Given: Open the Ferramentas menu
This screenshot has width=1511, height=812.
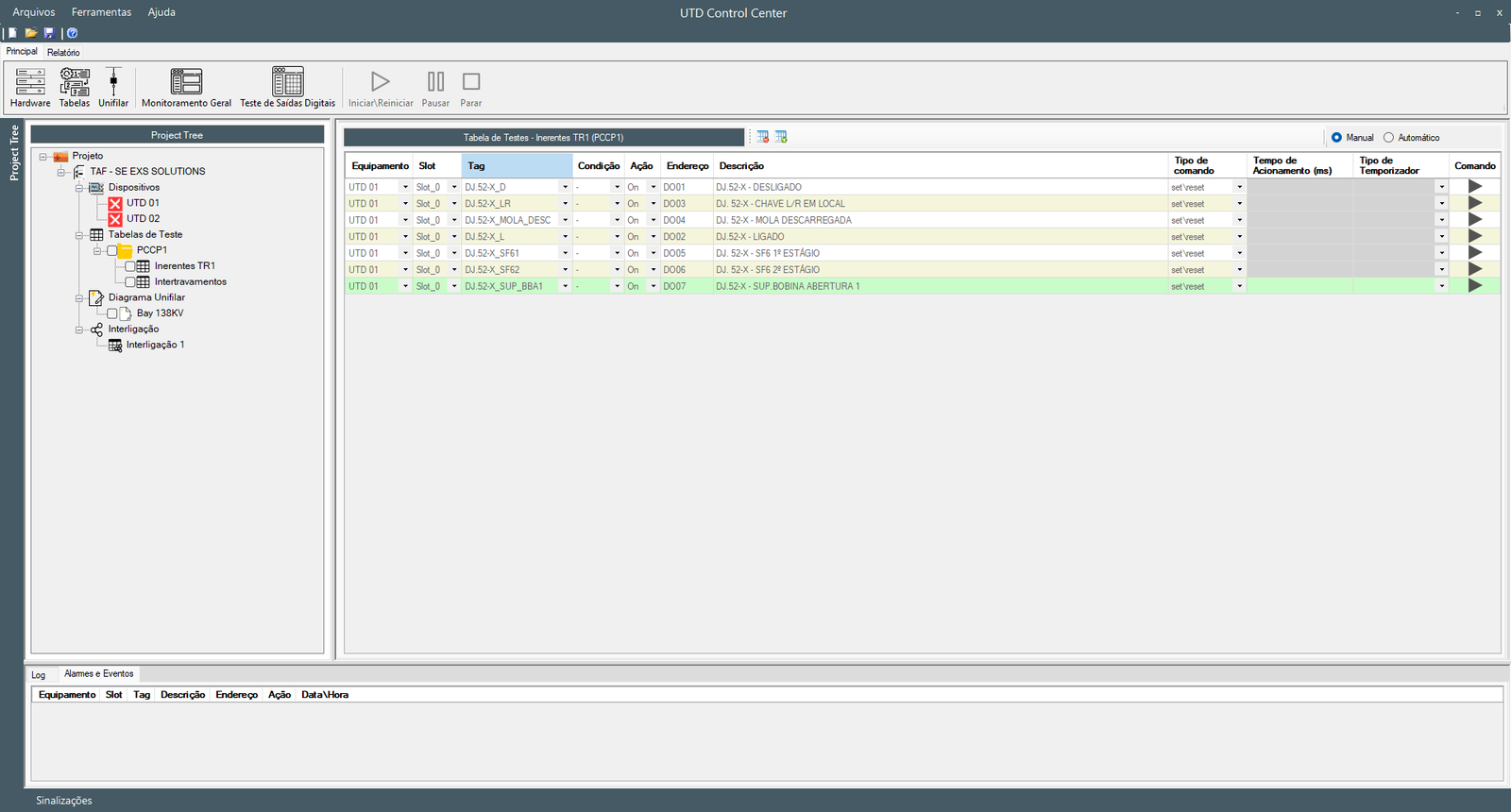Looking at the screenshot, I should click(x=101, y=12).
